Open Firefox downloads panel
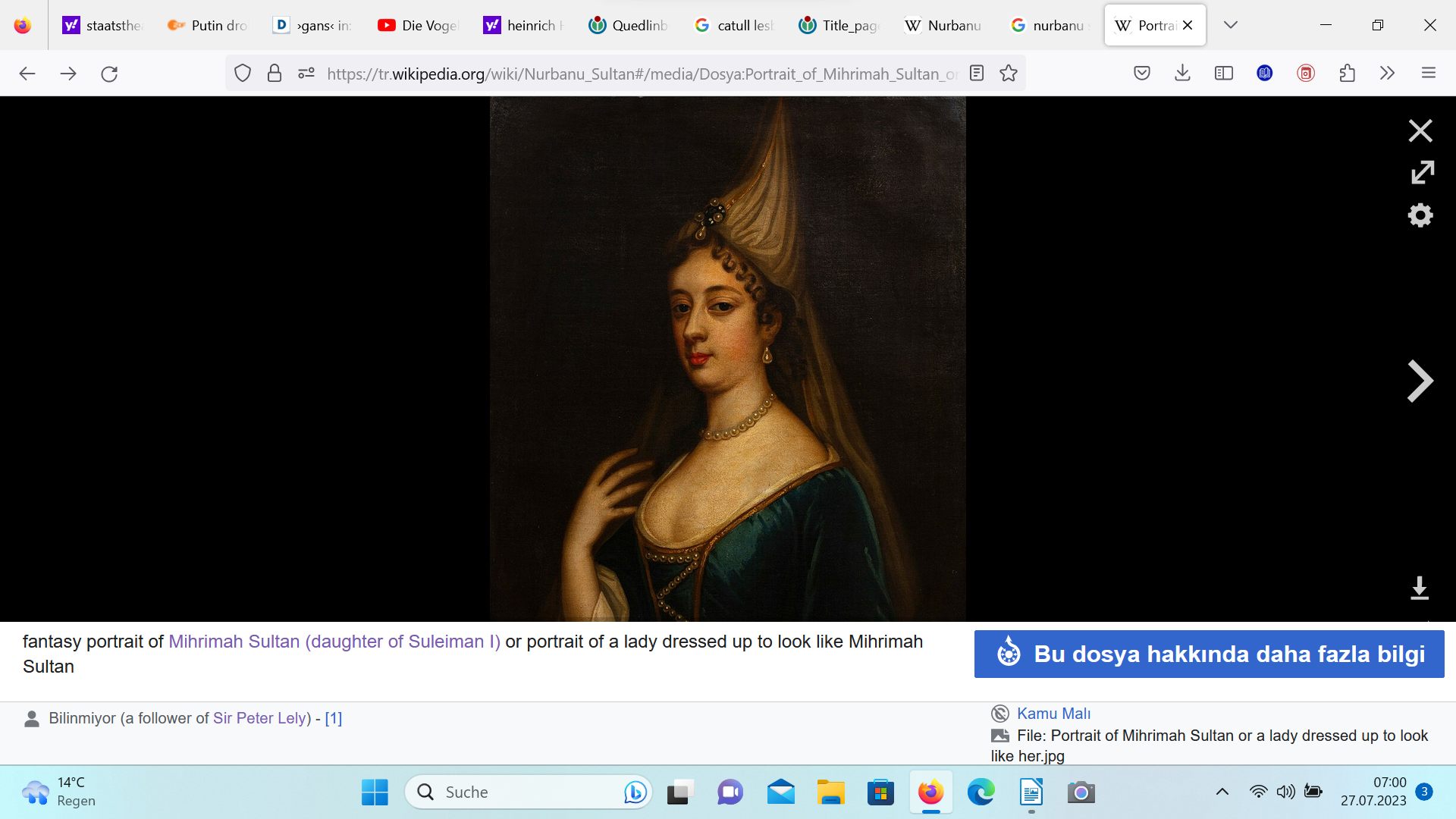Screen dimensions: 1456x819 (x=1182, y=74)
